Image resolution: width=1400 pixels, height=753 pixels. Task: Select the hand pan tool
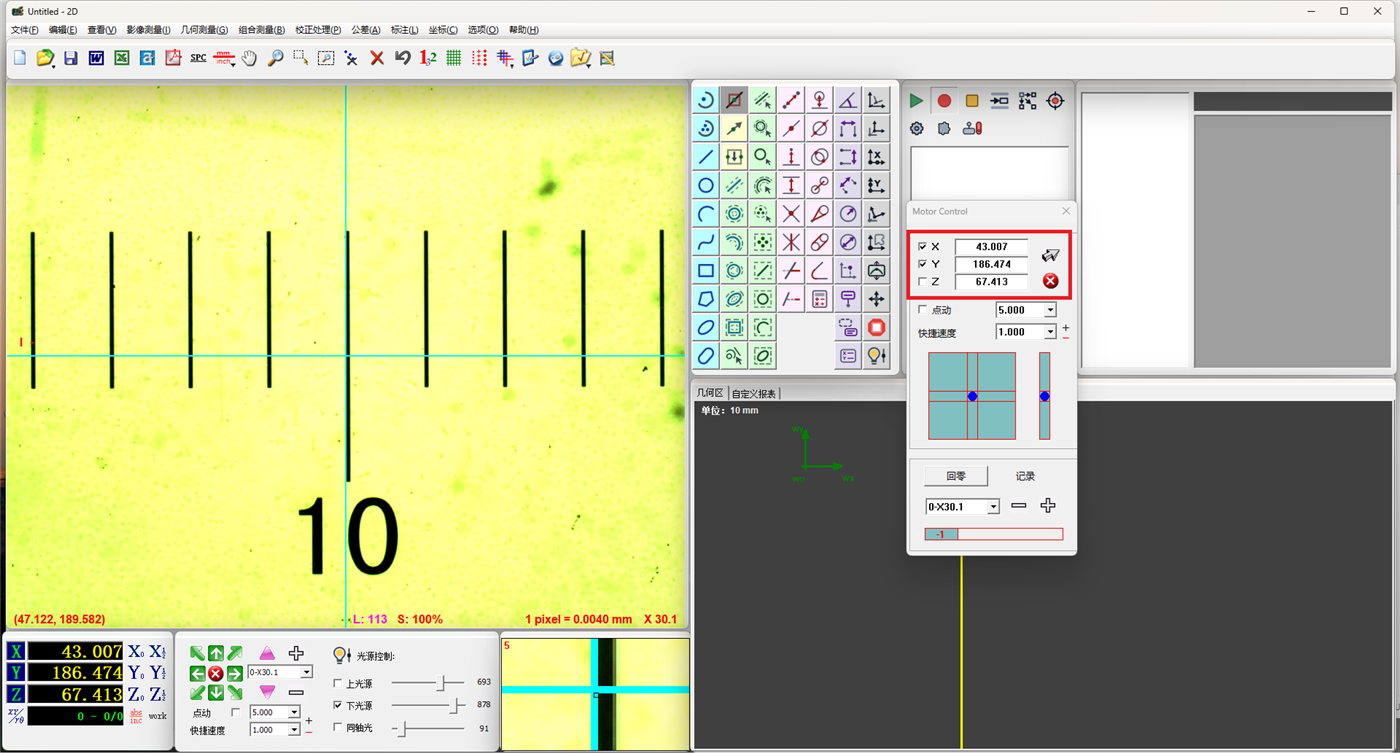(x=249, y=59)
